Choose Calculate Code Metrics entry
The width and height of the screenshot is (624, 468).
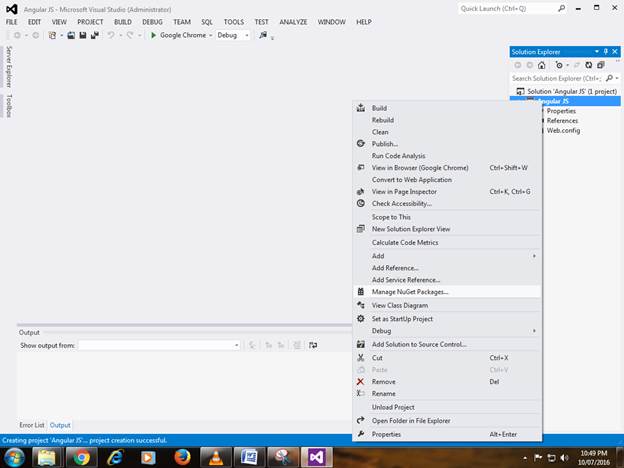[447, 242]
